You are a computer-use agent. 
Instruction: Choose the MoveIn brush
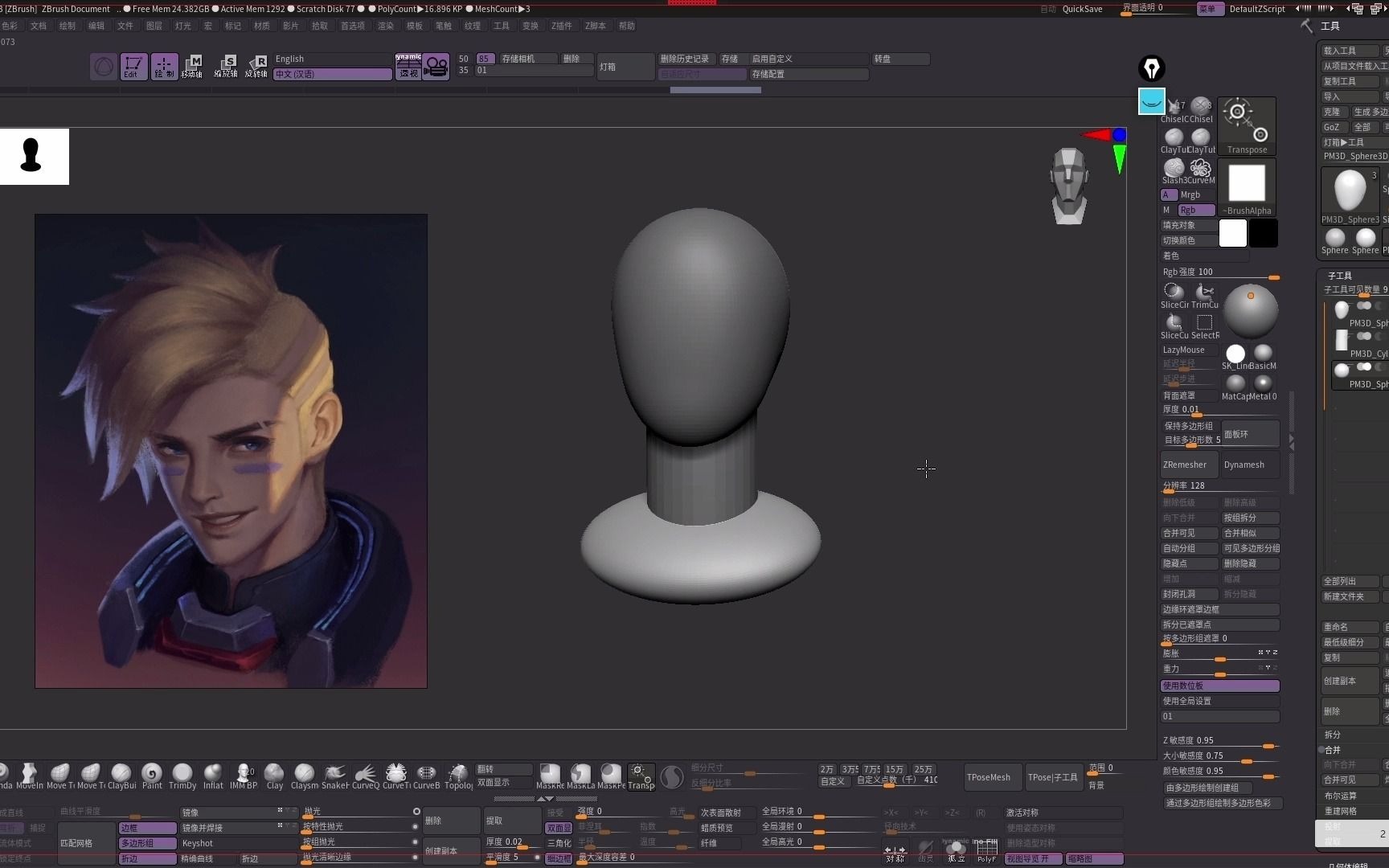pyautogui.click(x=30, y=776)
